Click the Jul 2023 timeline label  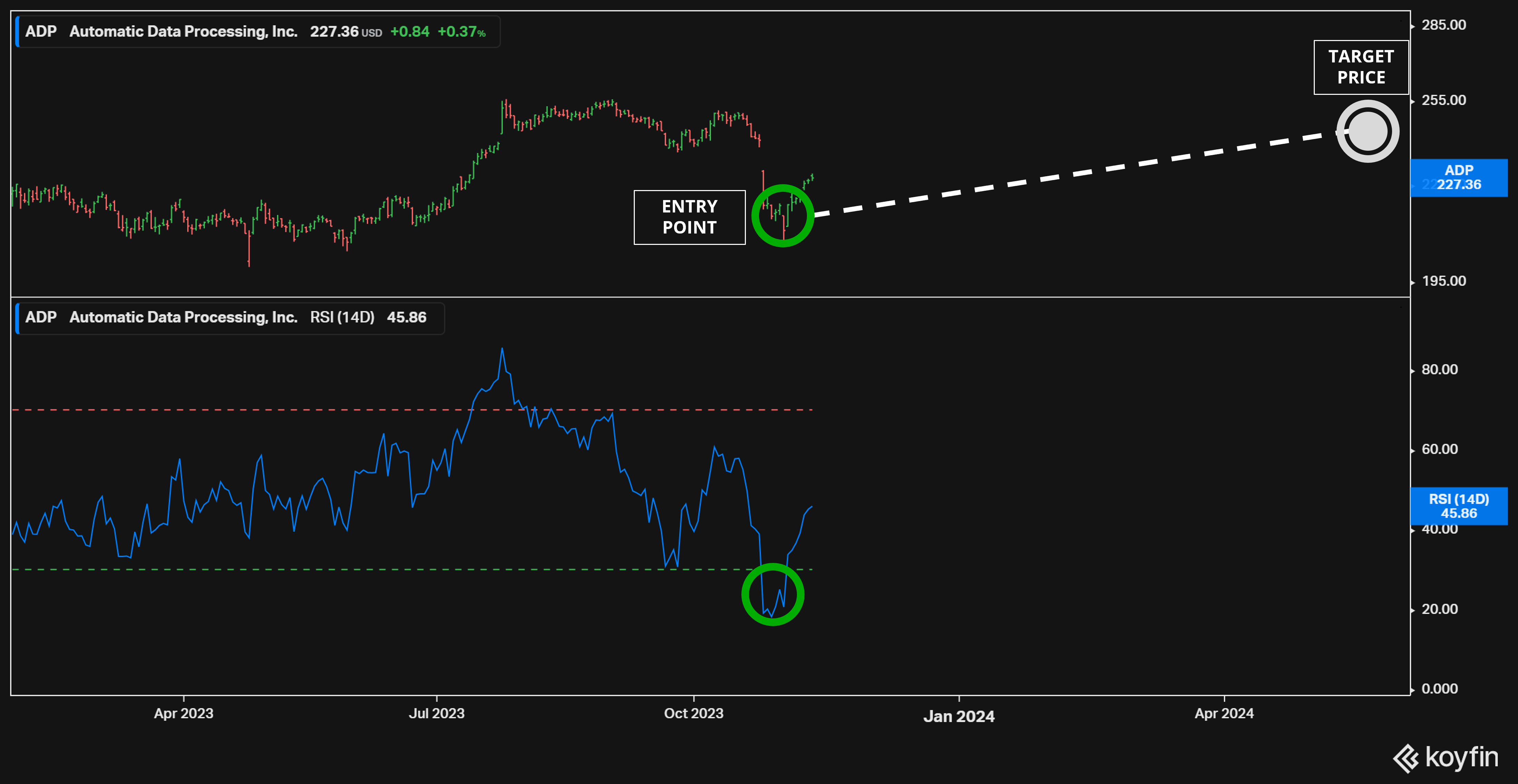coord(436,713)
